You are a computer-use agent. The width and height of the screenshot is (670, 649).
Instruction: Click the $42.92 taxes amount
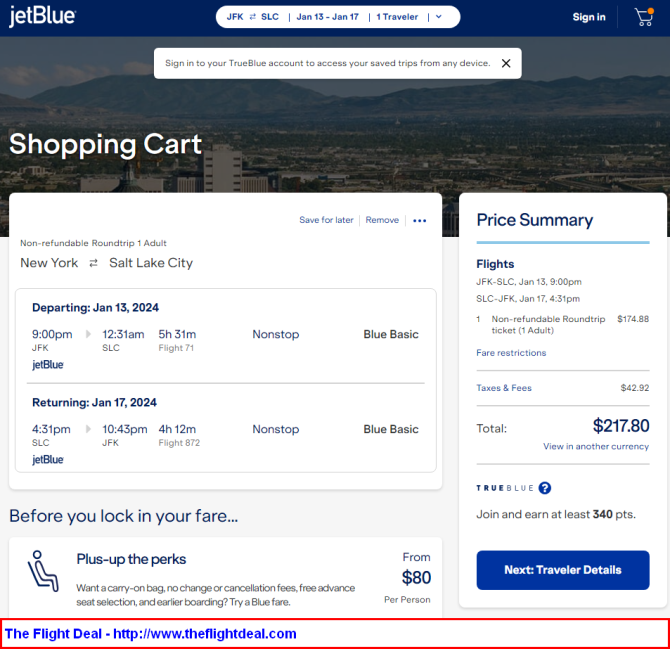(635, 388)
